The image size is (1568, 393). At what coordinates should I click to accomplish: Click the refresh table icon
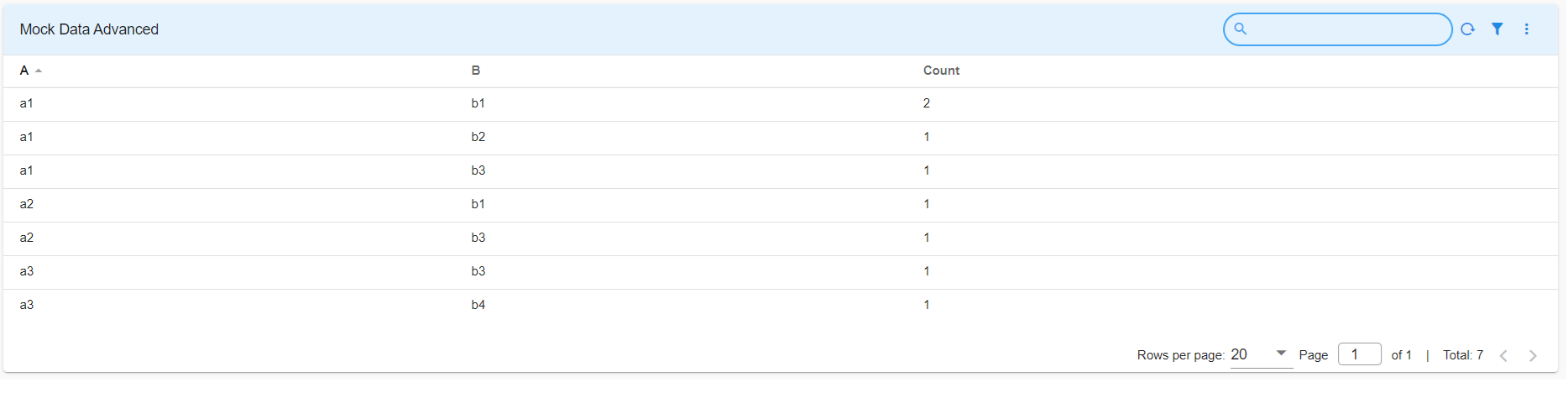coord(1467,29)
